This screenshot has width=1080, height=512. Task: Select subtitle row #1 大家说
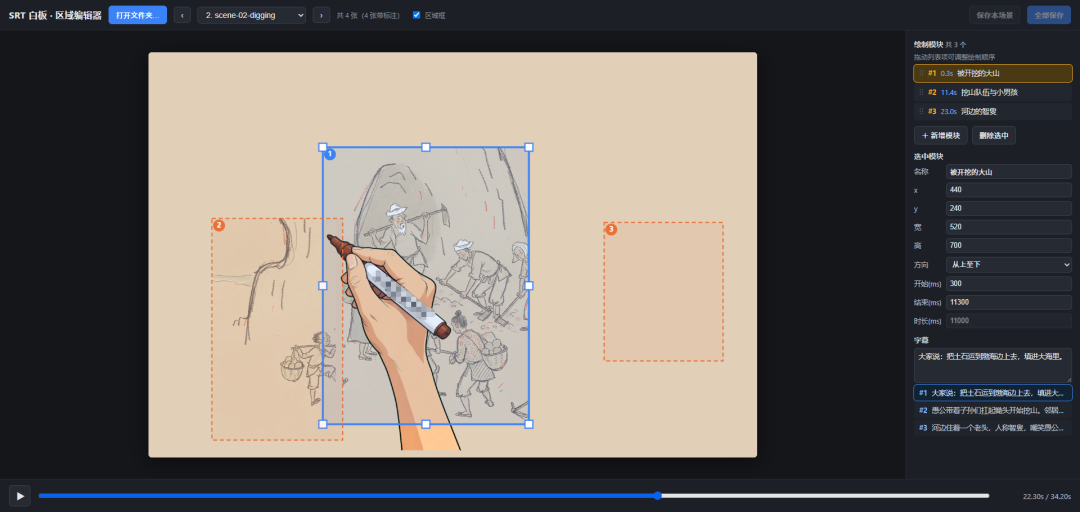pyautogui.click(x=993, y=393)
